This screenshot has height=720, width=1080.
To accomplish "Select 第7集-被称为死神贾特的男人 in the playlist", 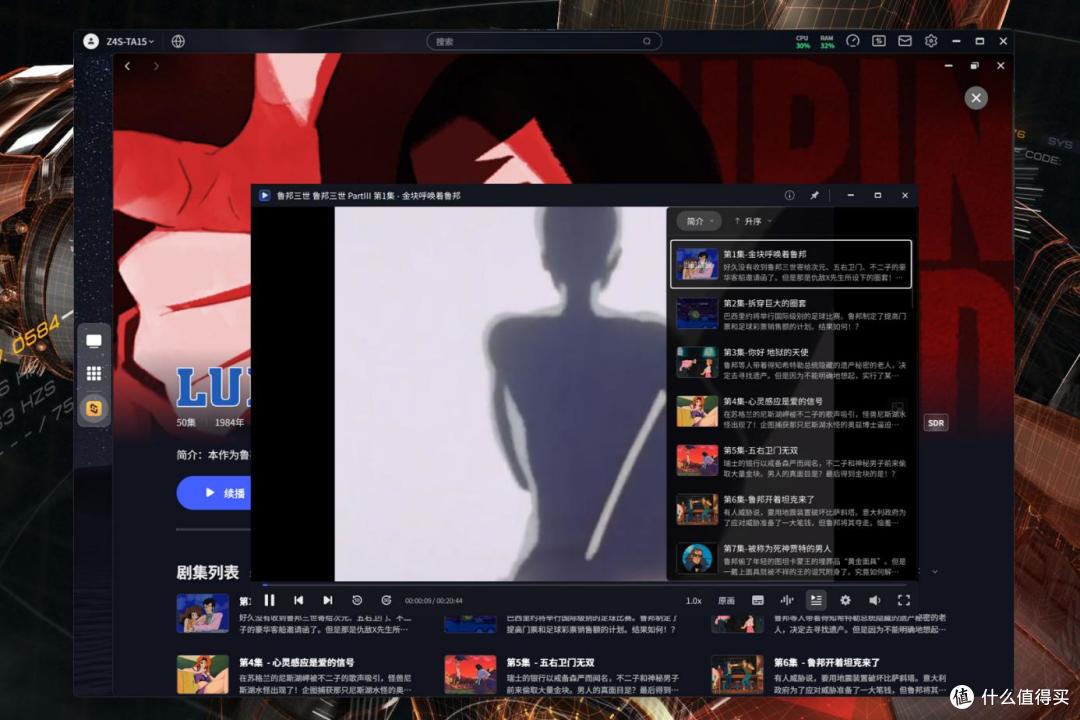I will click(x=791, y=559).
